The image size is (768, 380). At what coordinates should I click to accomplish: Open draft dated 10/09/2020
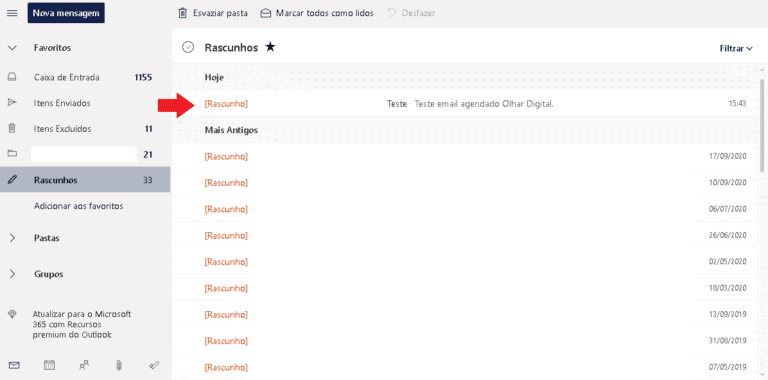point(465,183)
